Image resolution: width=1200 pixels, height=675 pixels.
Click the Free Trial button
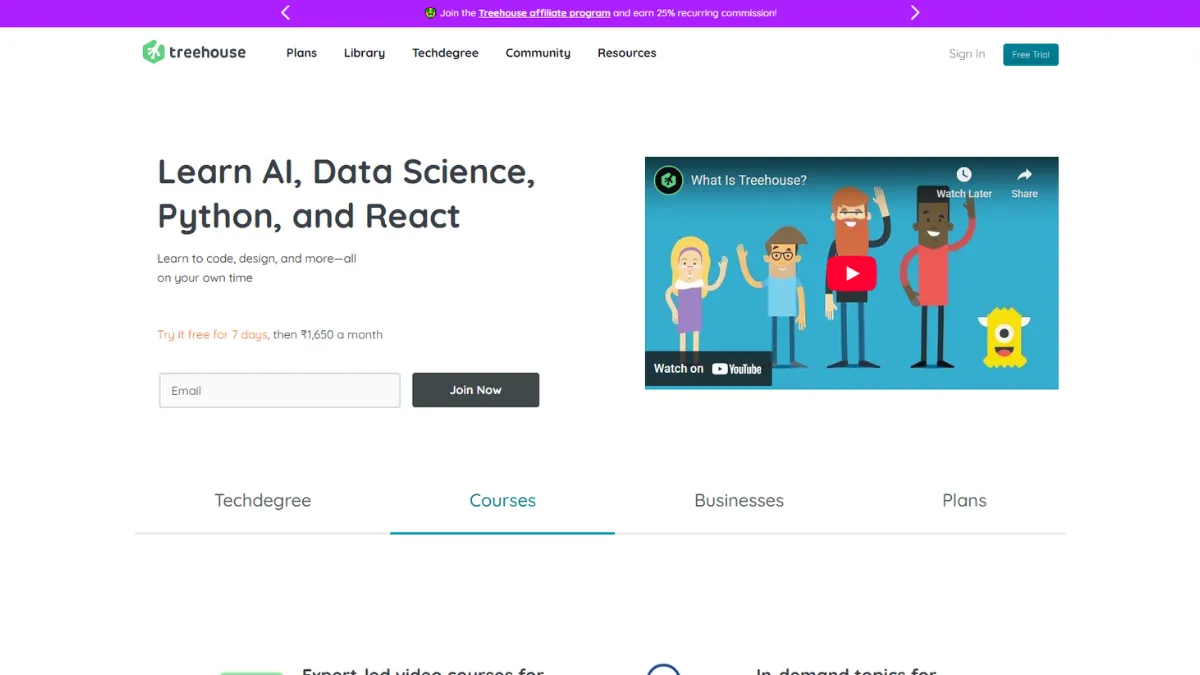click(1031, 55)
